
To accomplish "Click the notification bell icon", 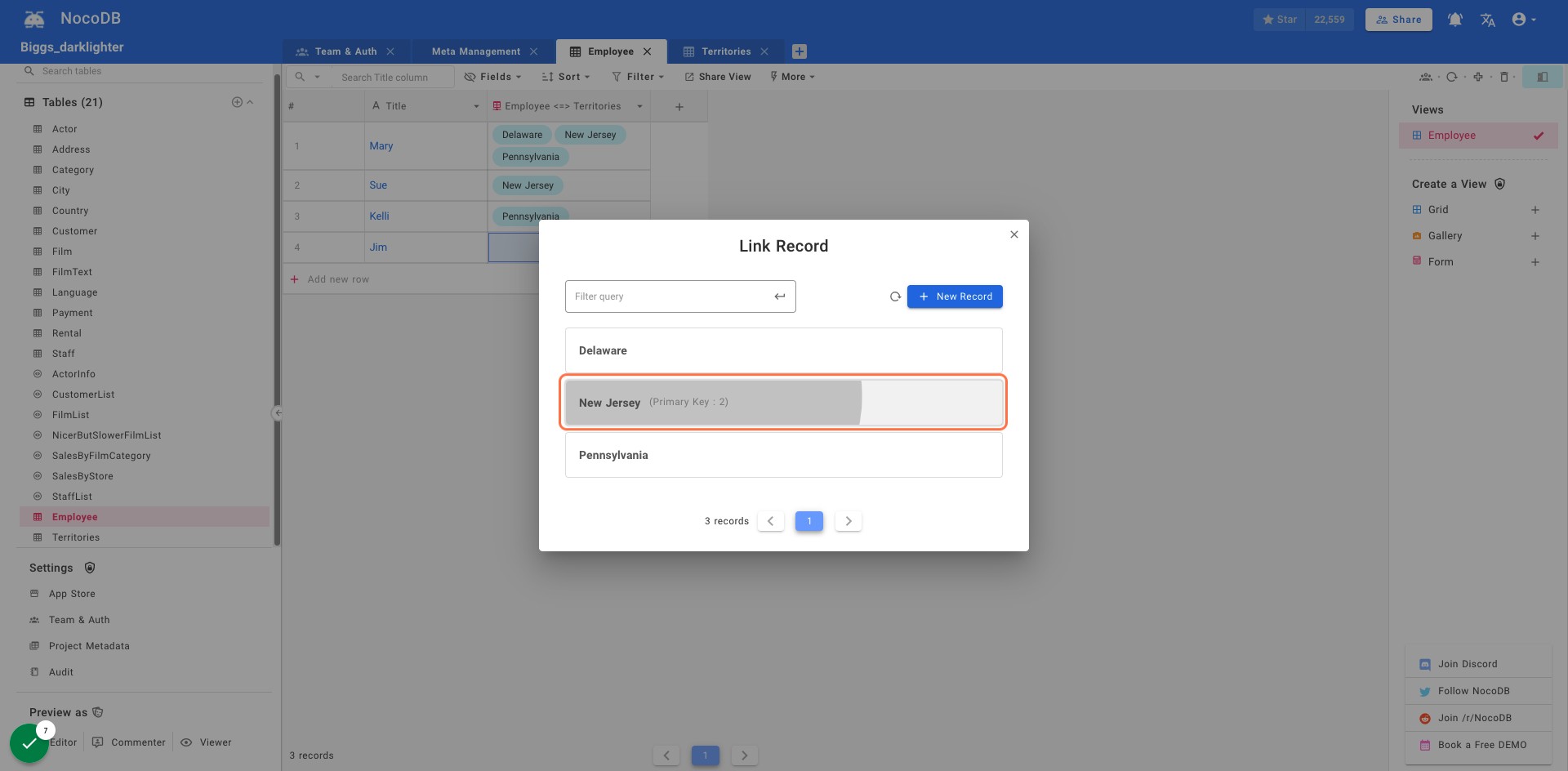I will point(1455,20).
